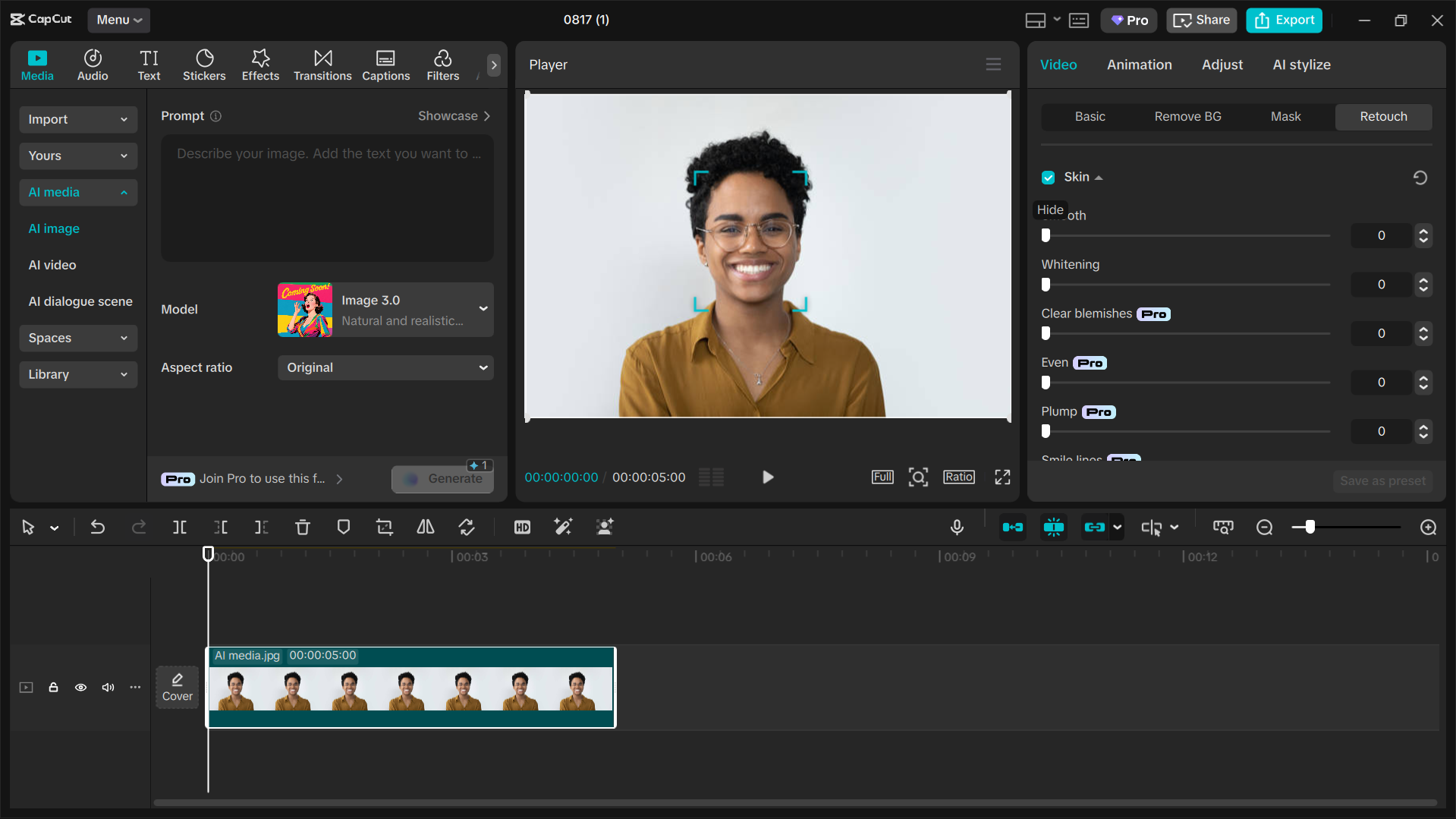1456x819 pixels.
Task: Split the clip at playhead
Action: pos(180,527)
